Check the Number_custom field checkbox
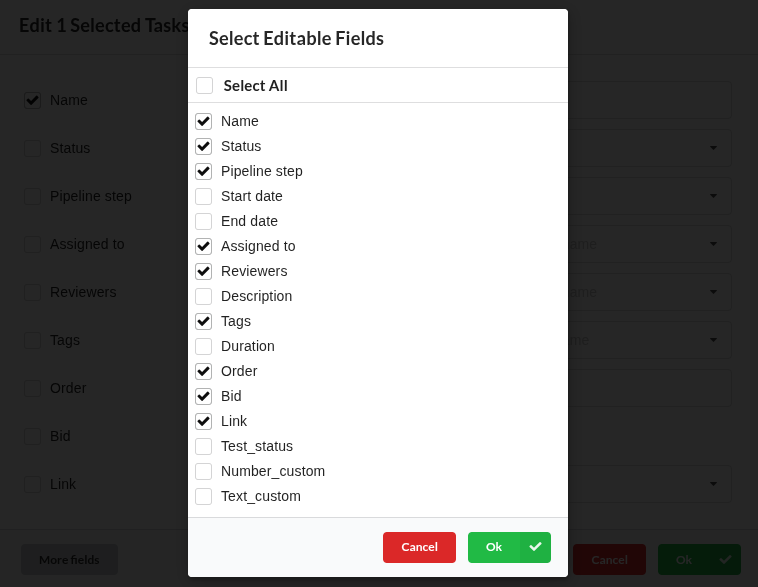The height and width of the screenshot is (587, 758). pos(204,471)
